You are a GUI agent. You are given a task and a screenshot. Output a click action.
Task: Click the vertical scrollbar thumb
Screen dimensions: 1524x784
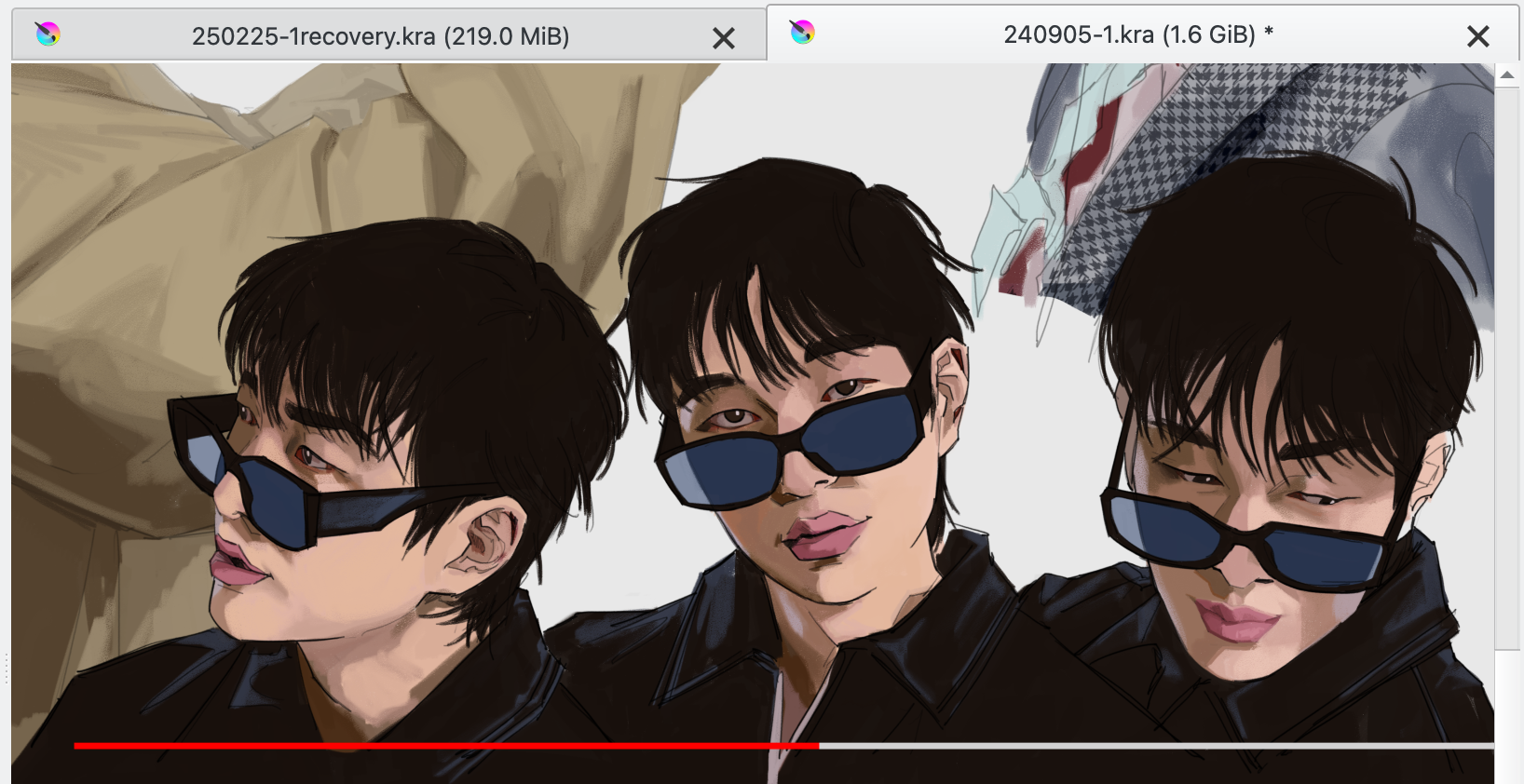coord(1507,369)
